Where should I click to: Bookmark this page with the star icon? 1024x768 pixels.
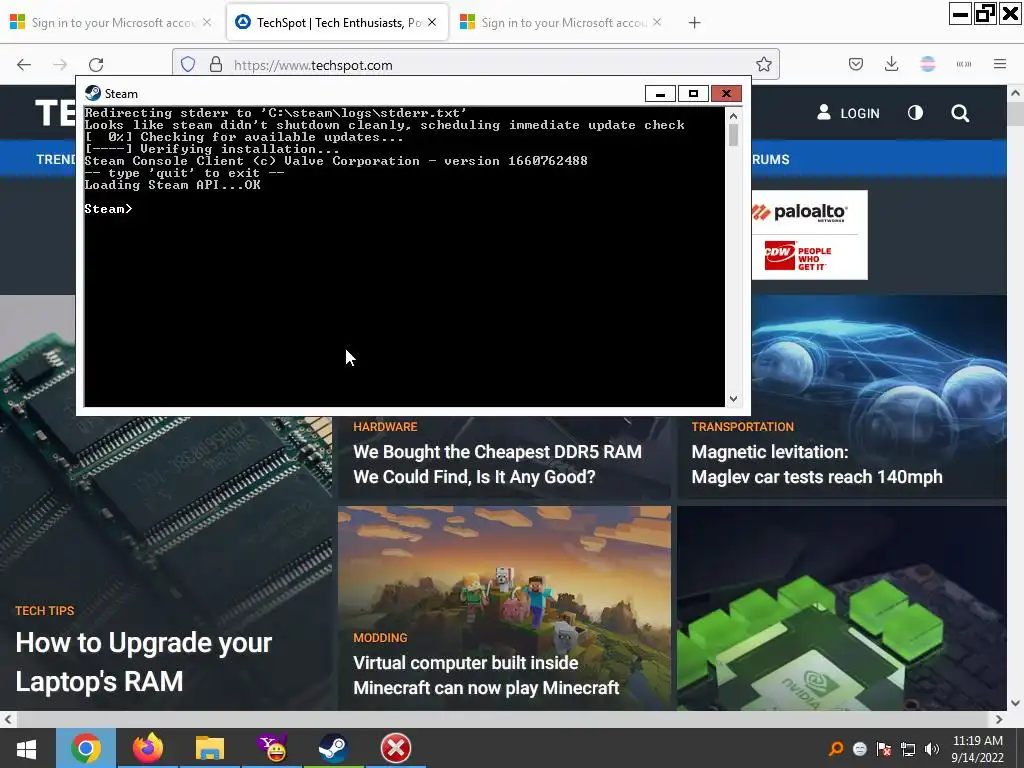[x=763, y=65]
